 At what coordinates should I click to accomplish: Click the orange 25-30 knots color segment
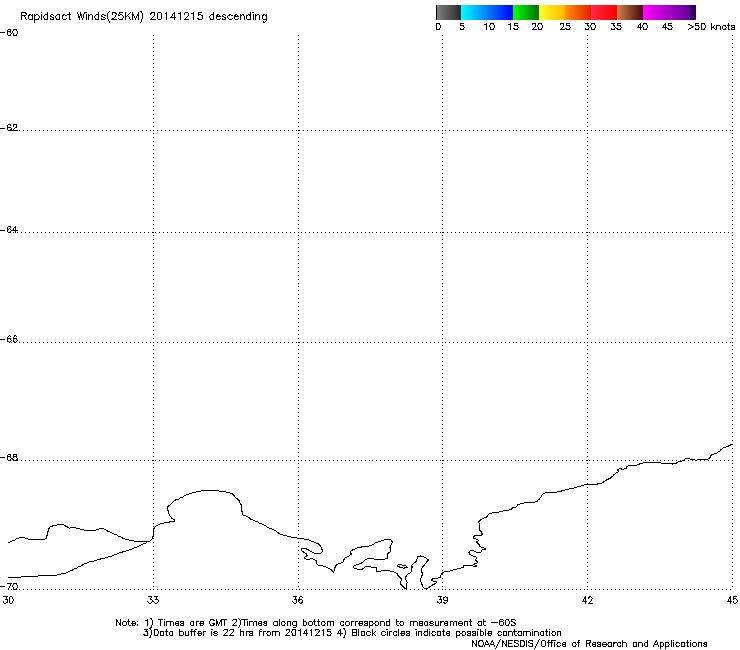578,12
